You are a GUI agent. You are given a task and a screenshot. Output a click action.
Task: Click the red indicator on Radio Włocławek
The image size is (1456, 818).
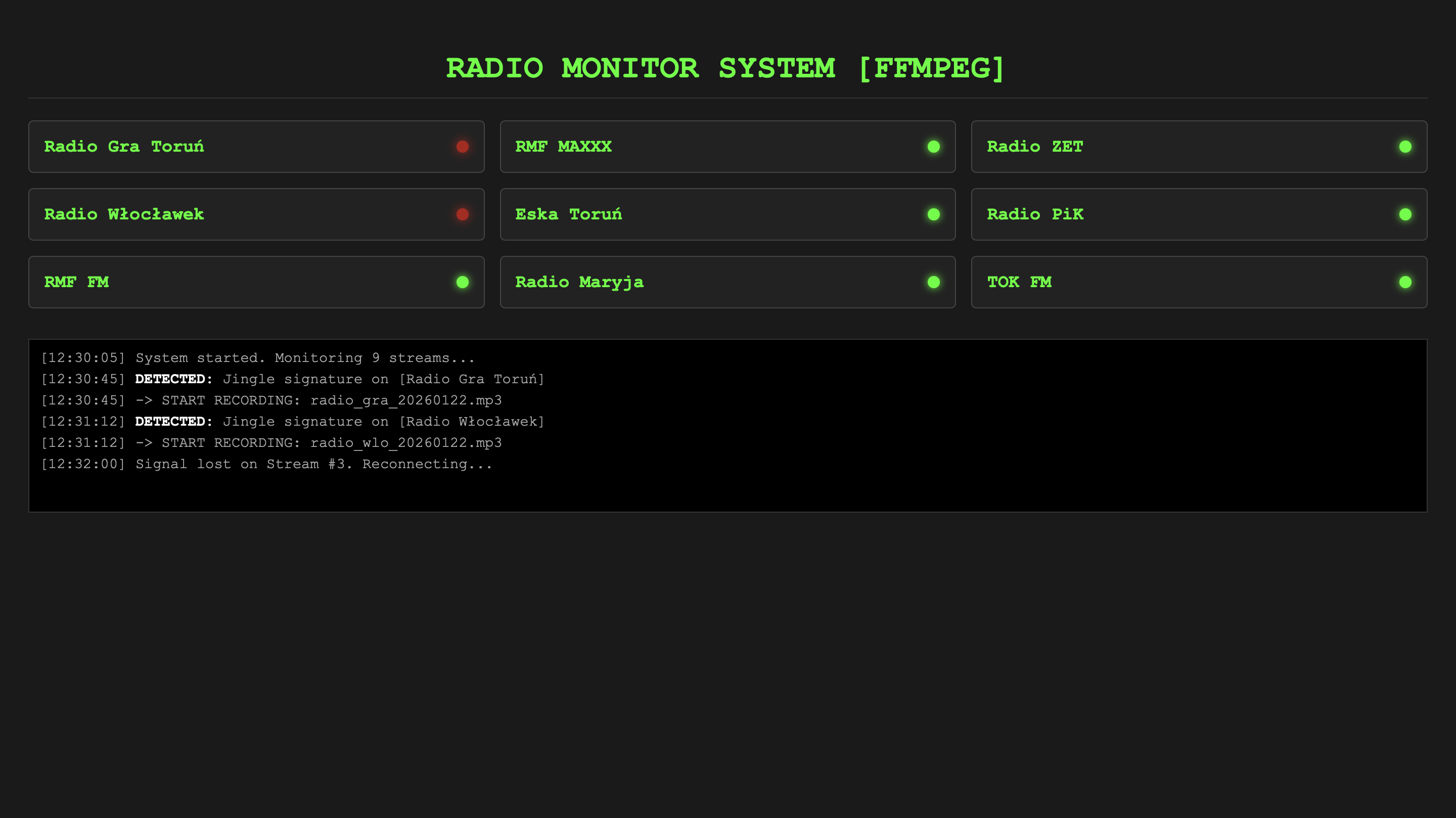[463, 214]
